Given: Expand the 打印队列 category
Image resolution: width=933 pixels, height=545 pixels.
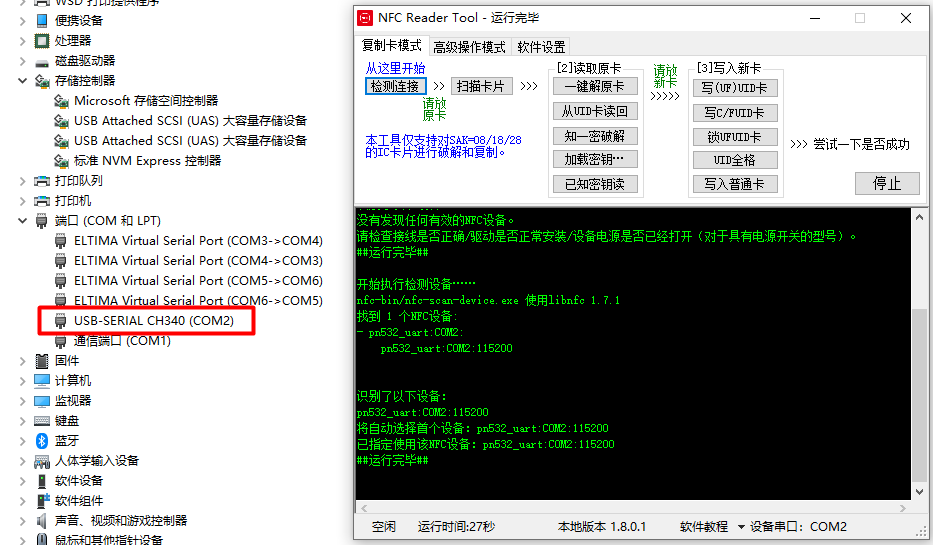Looking at the screenshot, I should click(x=23, y=181).
